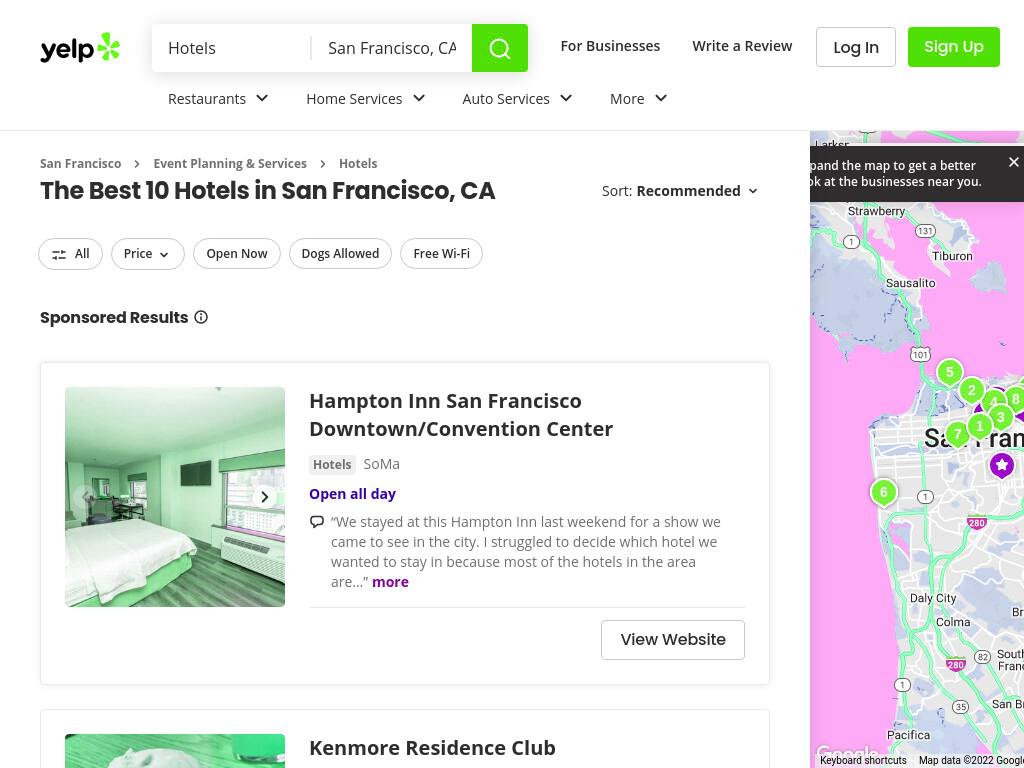The width and height of the screenshot is (1024, 768).
Task: Click the Kenmore Residence Club photo
Action: coord(175,751)
